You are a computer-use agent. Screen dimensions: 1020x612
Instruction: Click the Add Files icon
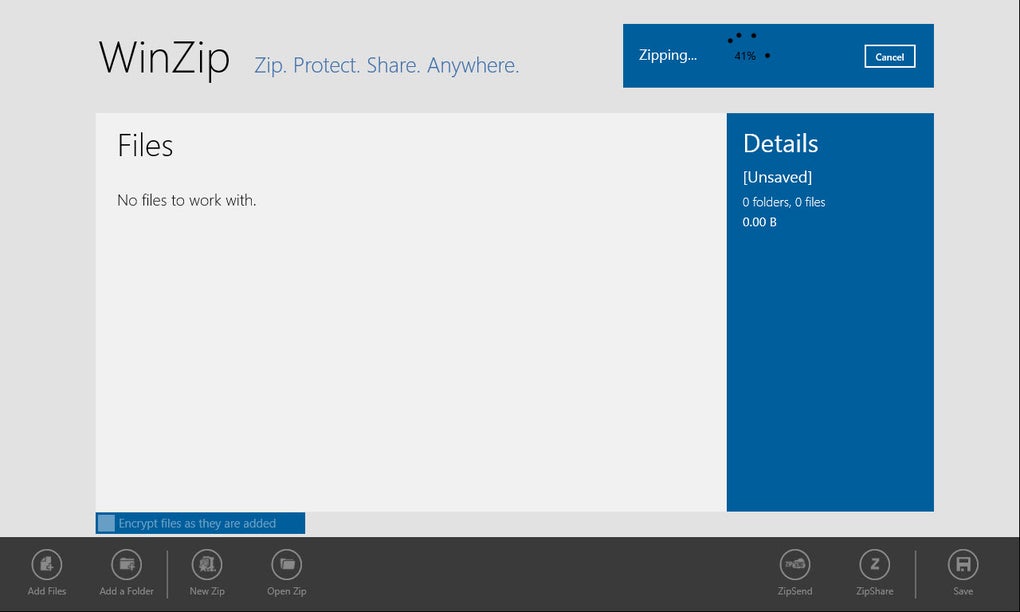pyautogui.click(x=47, y=565)
